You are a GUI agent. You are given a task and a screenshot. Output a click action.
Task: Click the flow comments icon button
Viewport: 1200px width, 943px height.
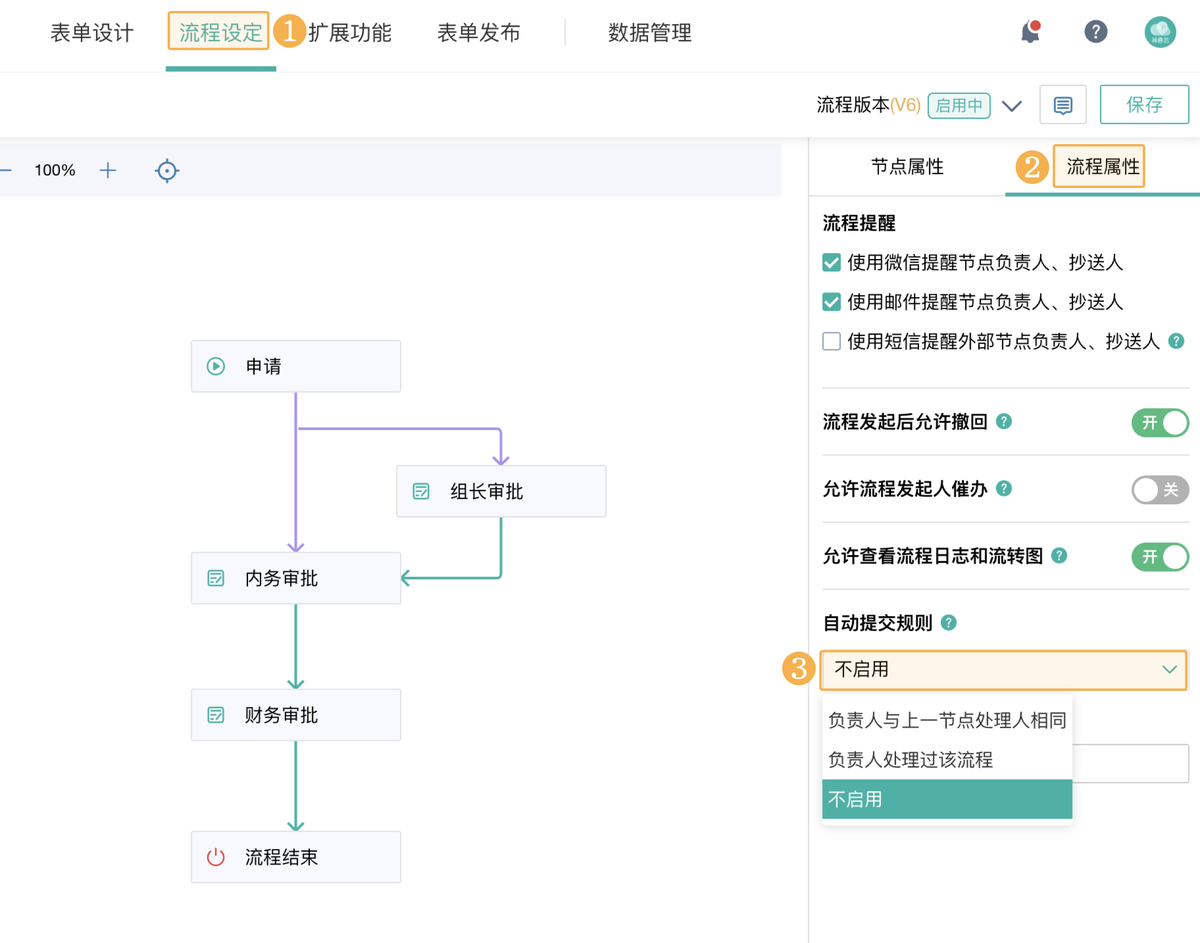click(x=1063, y=105)
